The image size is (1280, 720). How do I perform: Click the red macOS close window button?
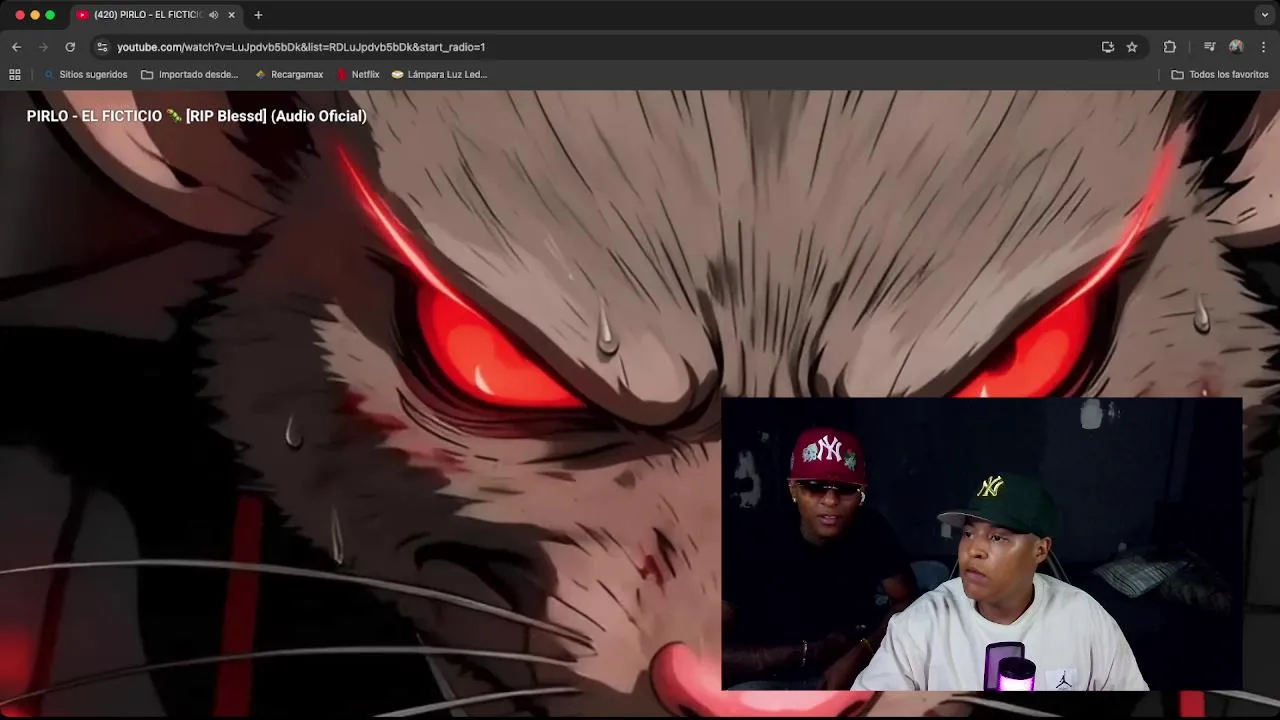pyautogui.click(x=20, y=15)
